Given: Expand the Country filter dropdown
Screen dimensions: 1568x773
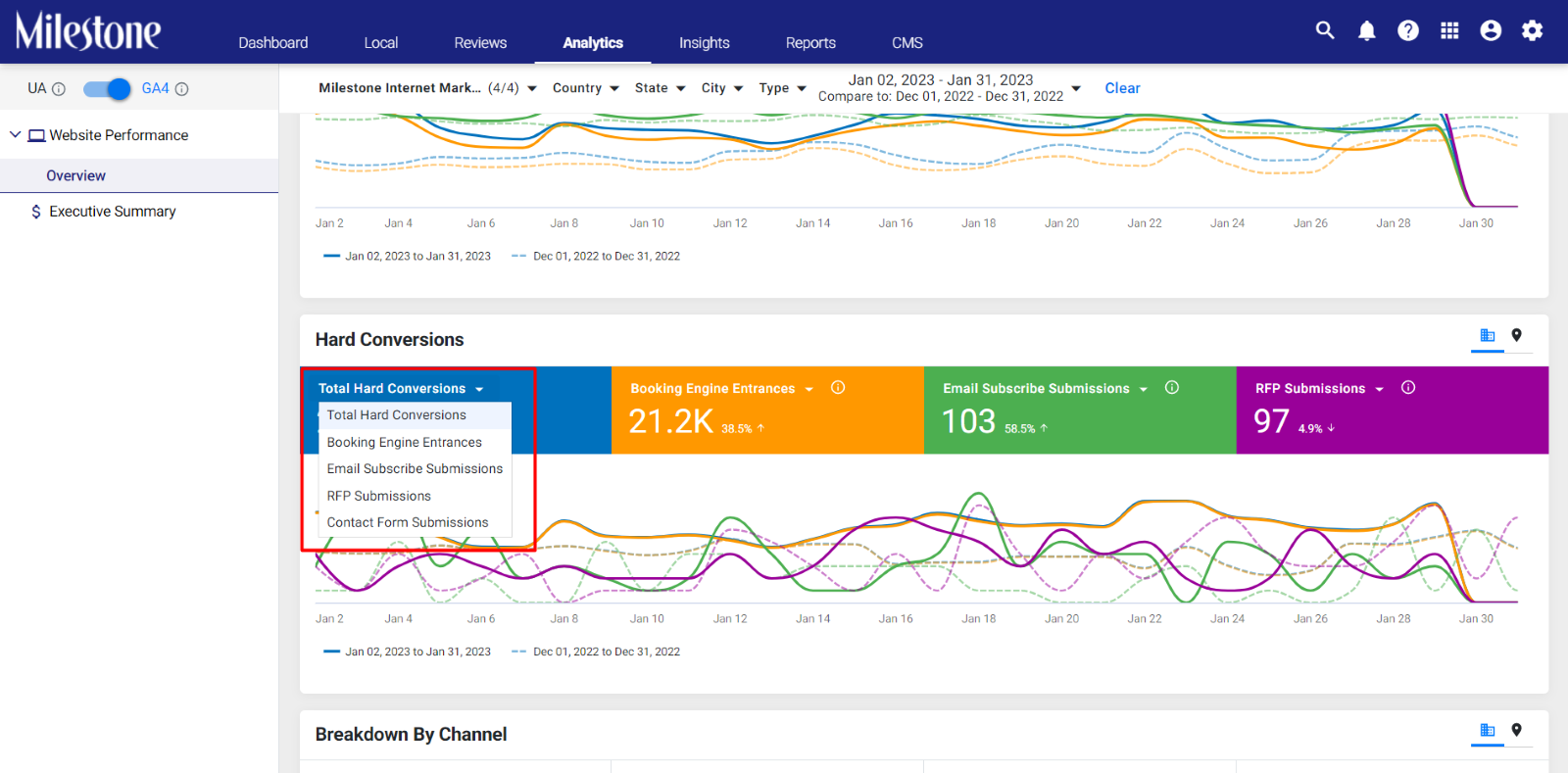Looking at the screenshot, I should 585,88.
